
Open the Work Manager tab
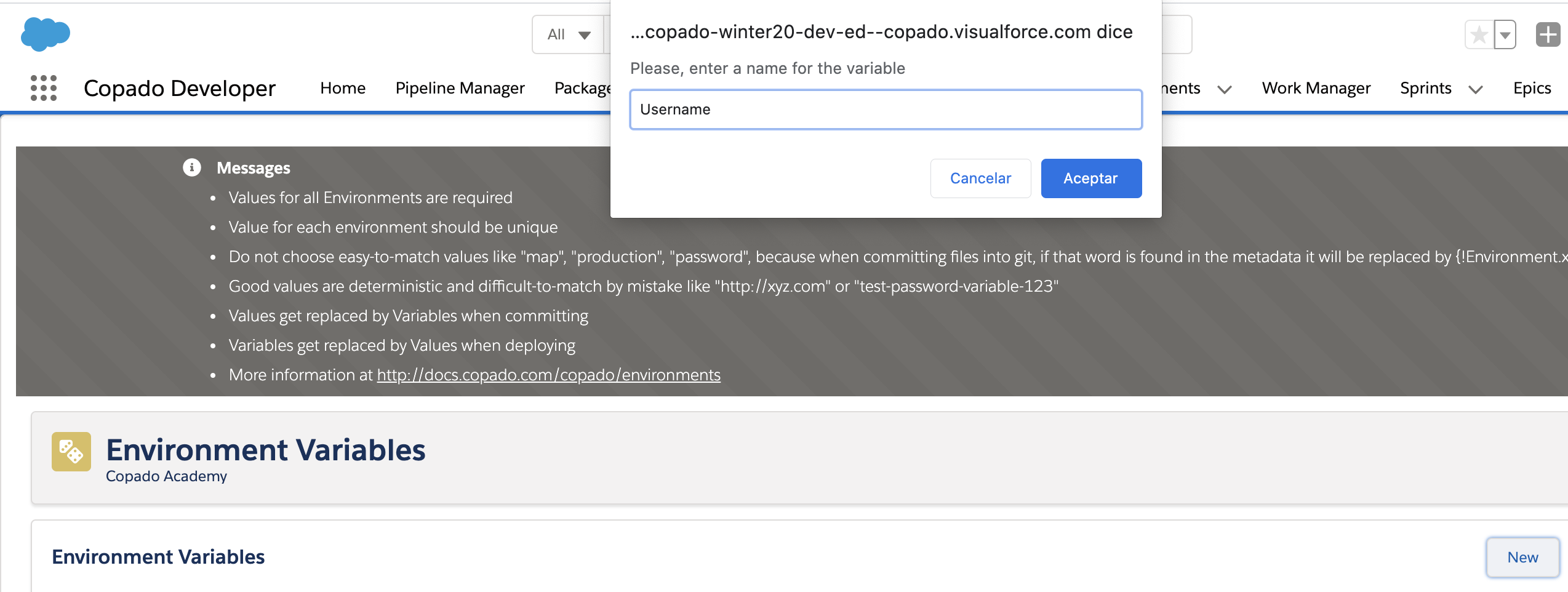[x=1316, y=88]
